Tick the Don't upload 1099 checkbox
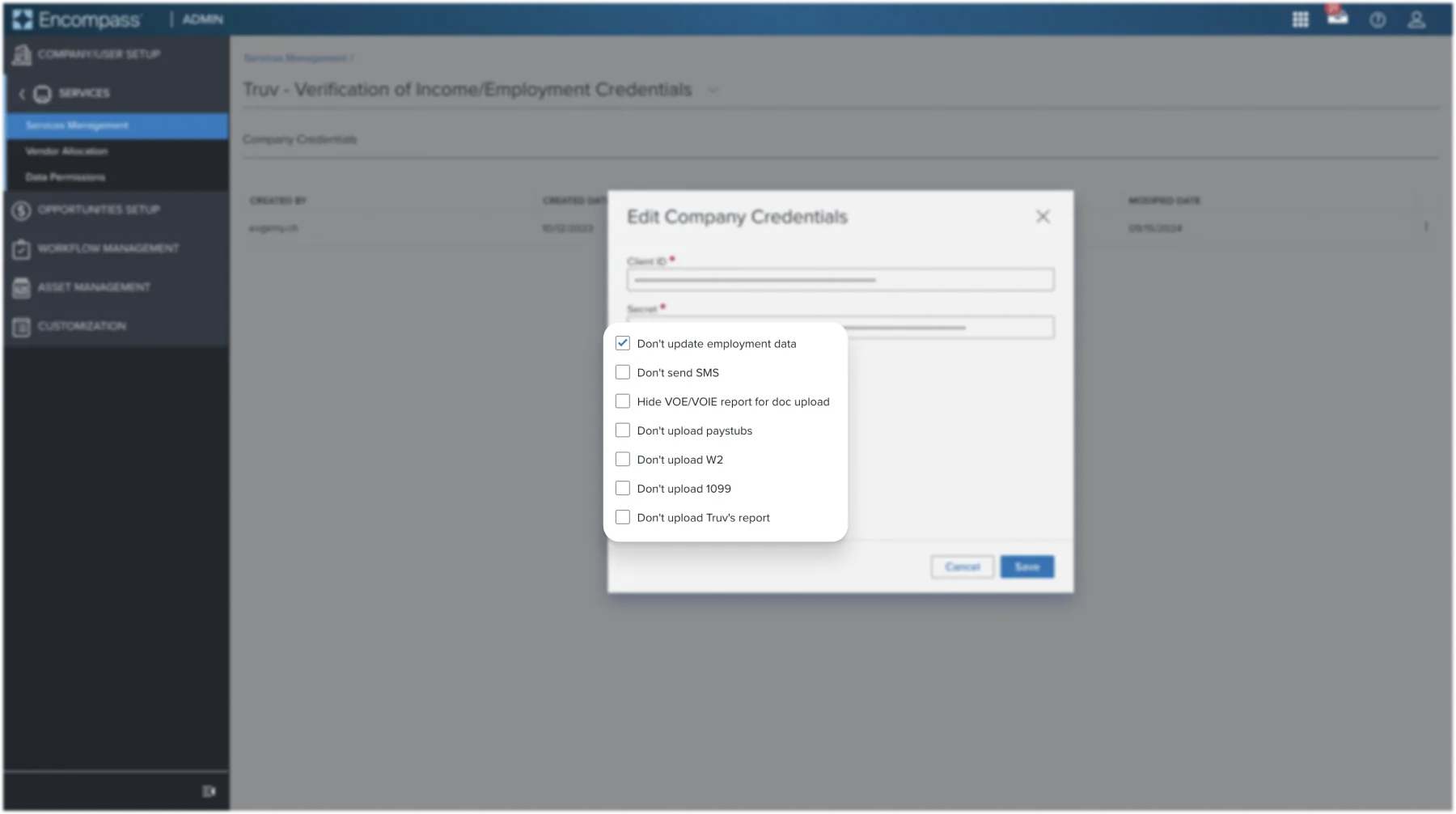 tap(622, 489)
